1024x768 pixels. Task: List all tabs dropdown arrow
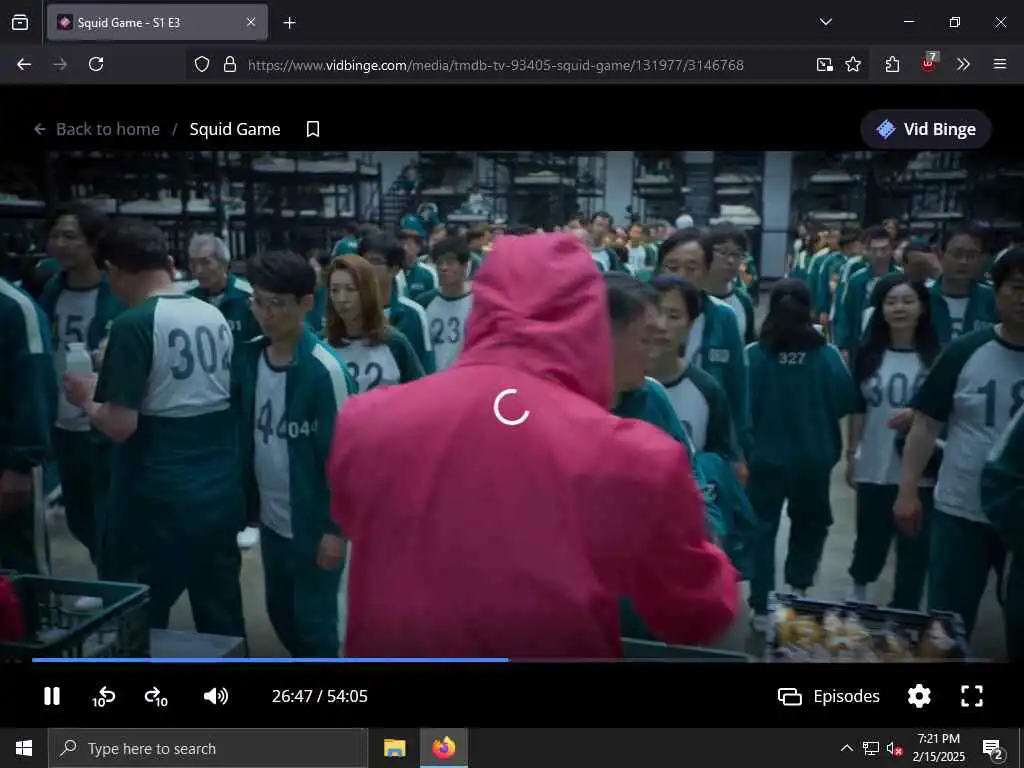coord(825,22)
